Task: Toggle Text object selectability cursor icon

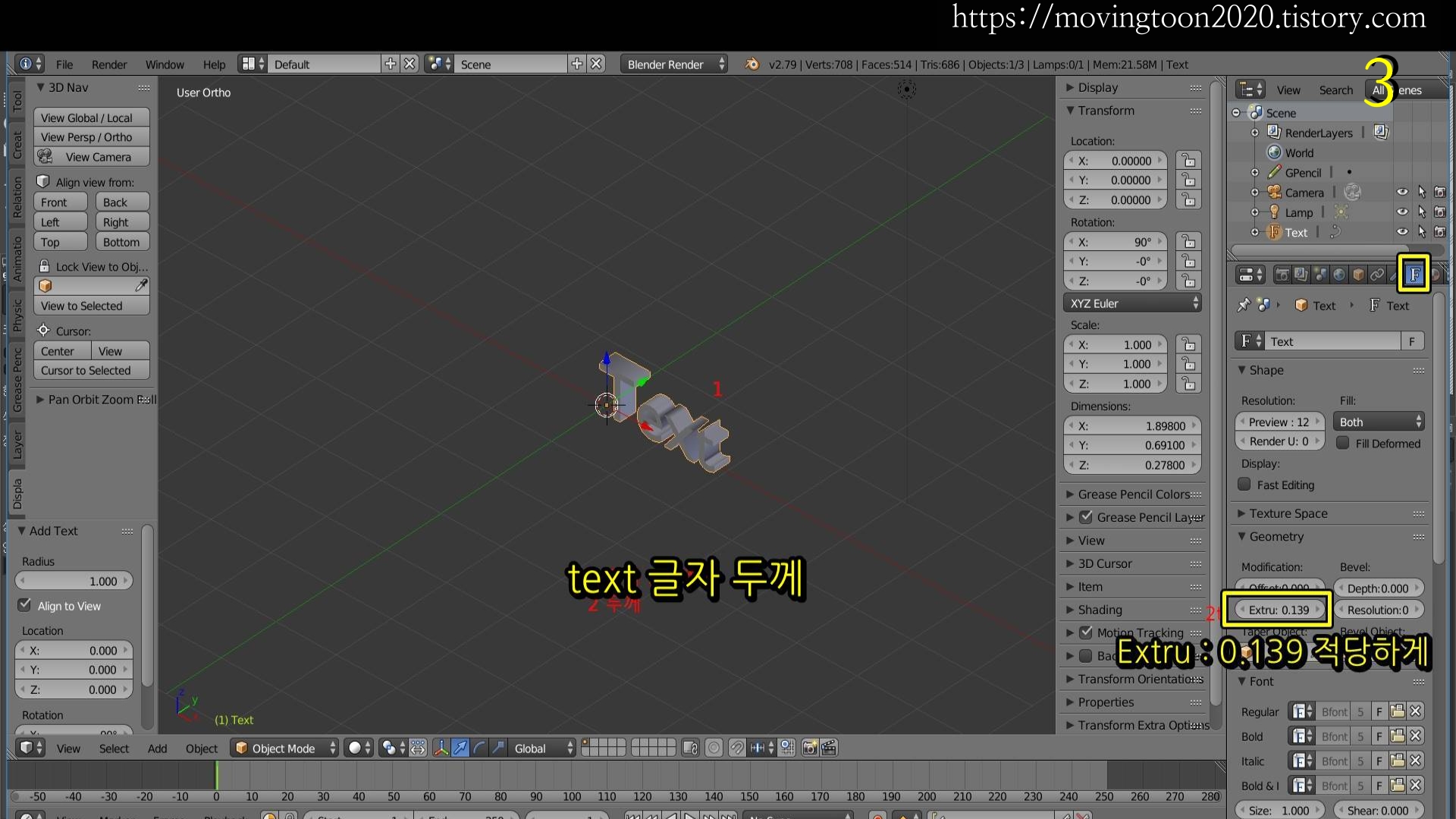Action: click(x=1422, y=232)
